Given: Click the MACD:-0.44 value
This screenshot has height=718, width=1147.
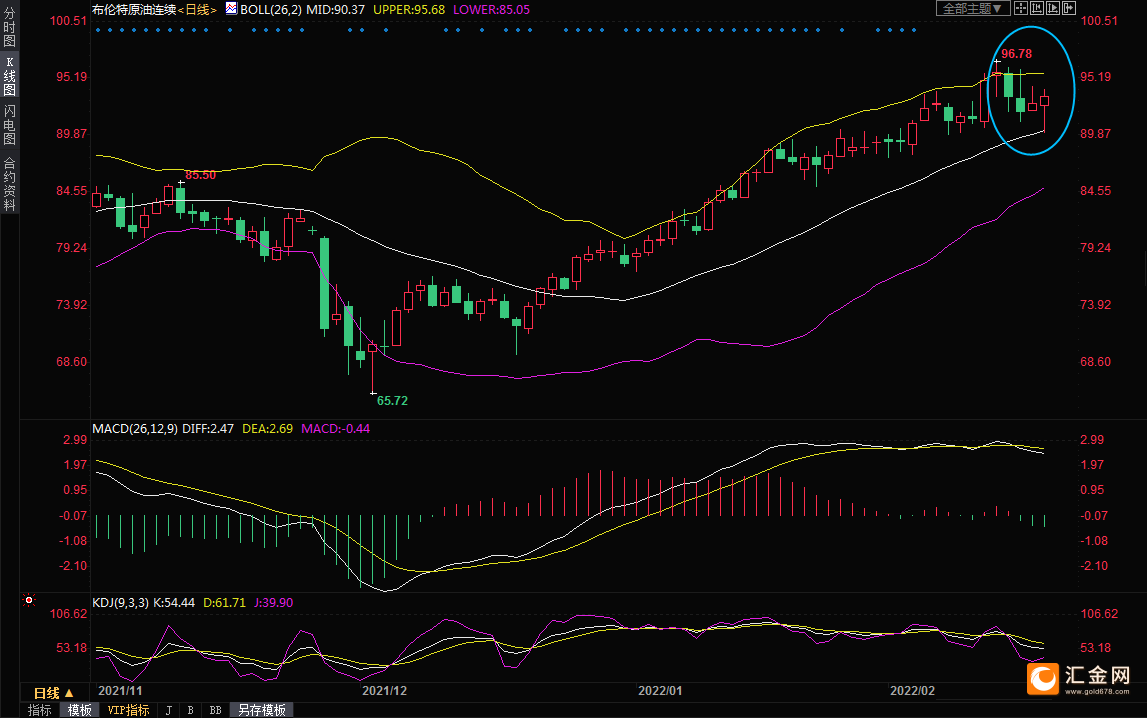Looking at the screenshot, I should [x=336, y=428].
